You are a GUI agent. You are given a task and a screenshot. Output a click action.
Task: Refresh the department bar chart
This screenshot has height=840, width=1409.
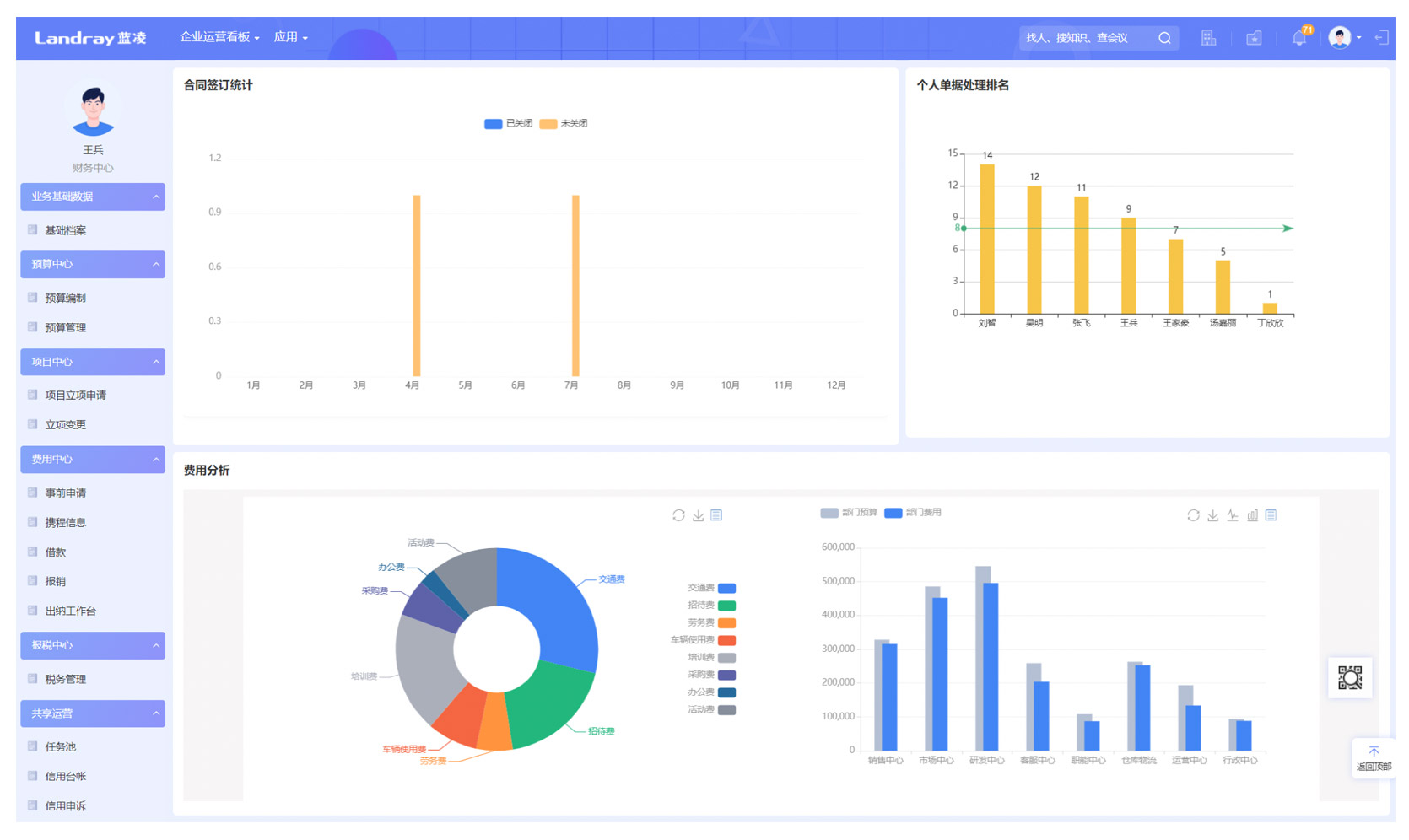(x=1193, y=515)
